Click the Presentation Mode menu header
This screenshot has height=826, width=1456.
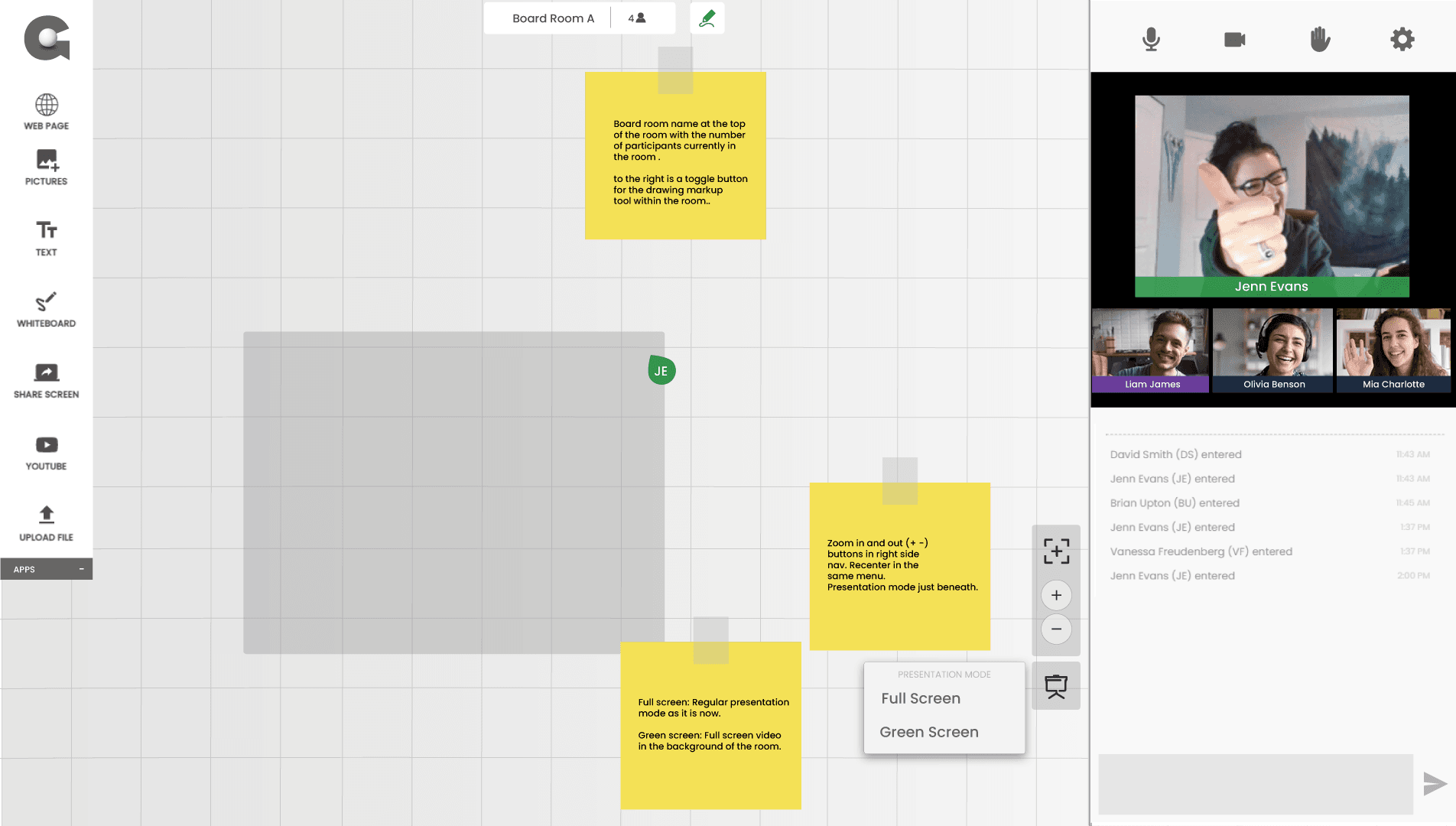tap(944, 675)
